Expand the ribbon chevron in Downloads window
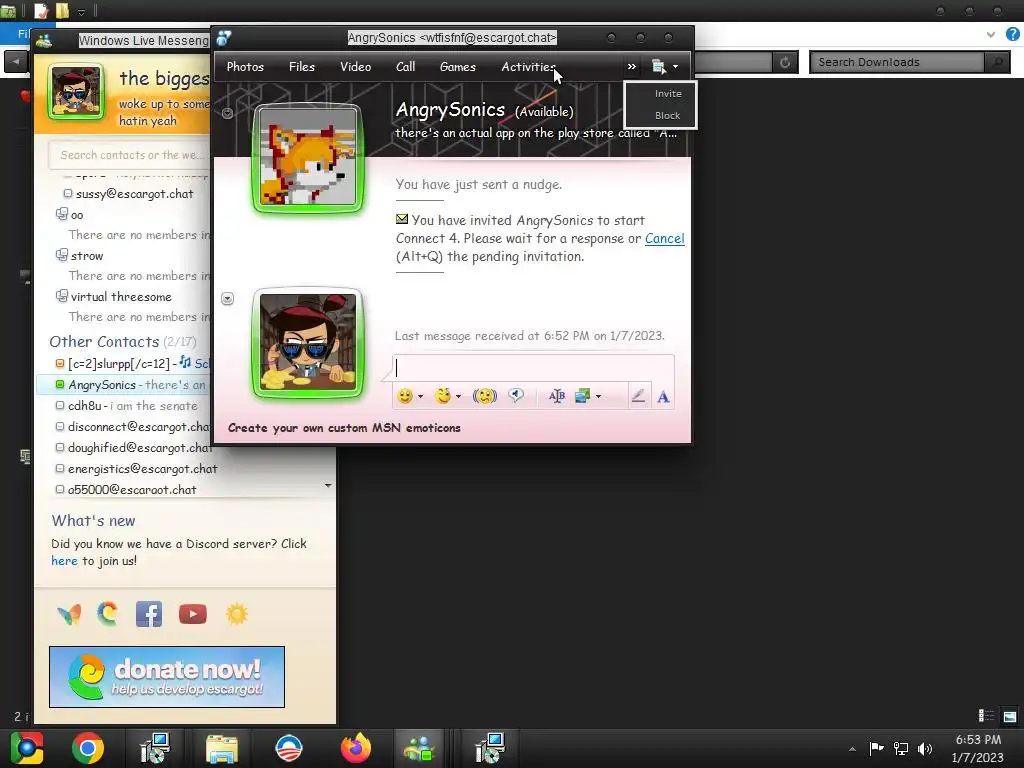Screen dimensions: 1024x768 [x=991, y=35]
